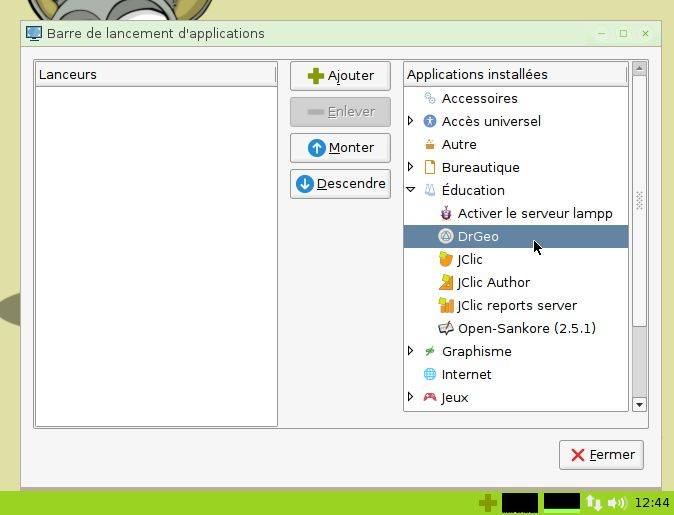
Task: Select the Autre row
Action: pyautogui.click(x=516, y=144)
